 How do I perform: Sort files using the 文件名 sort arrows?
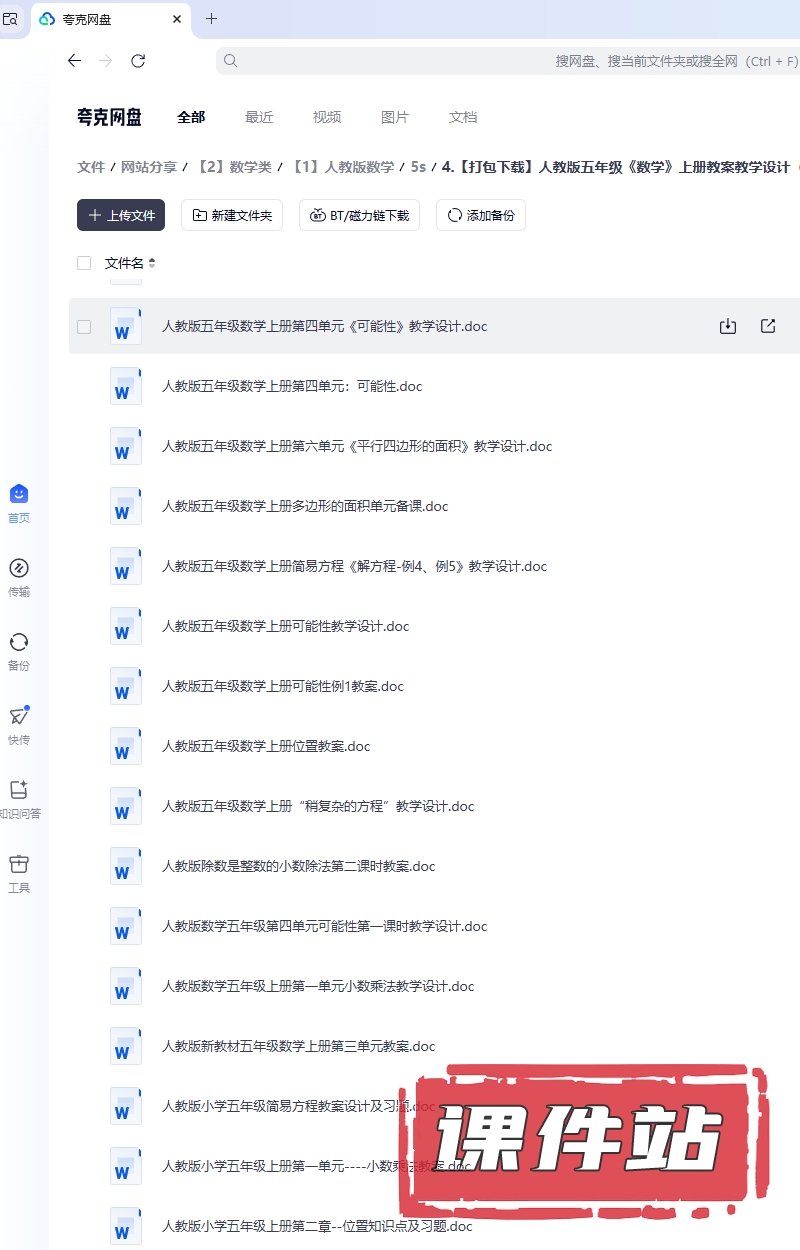[152, 263]
